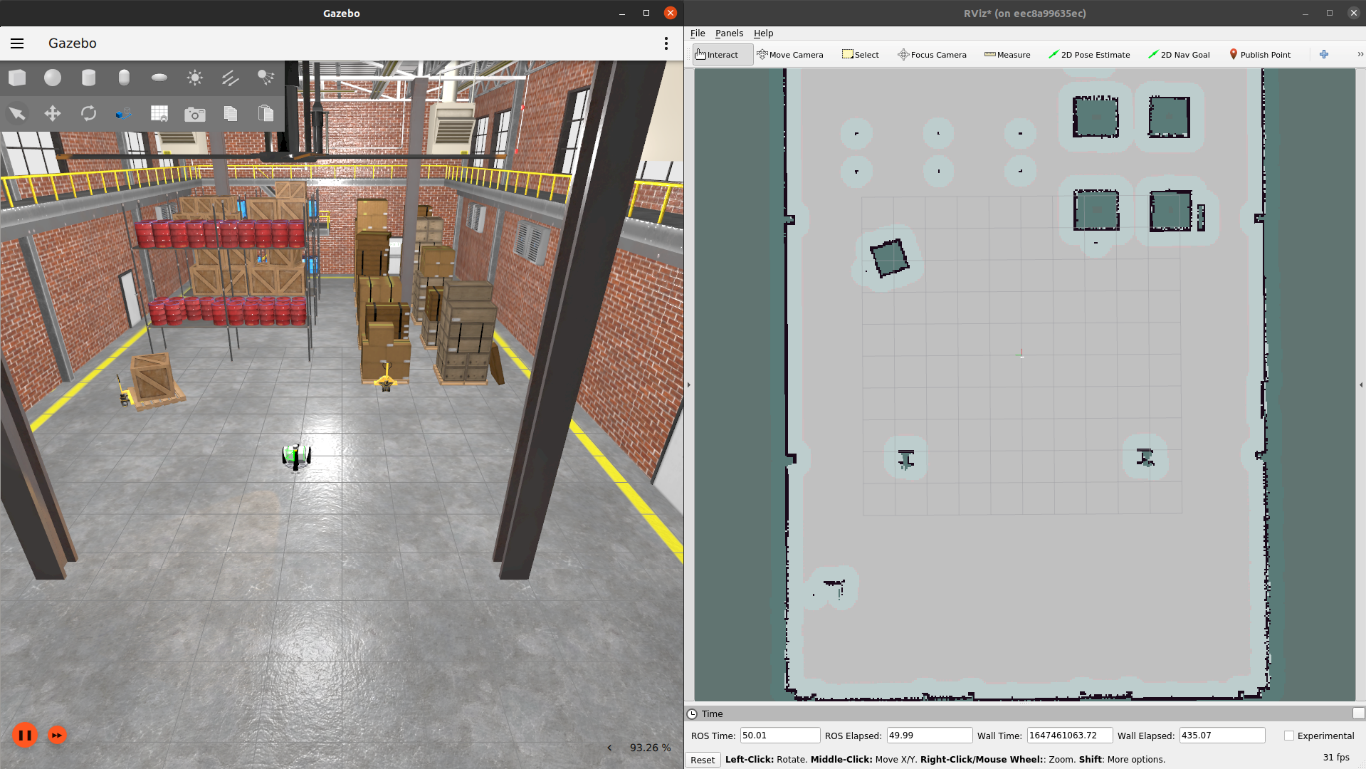
Task: Open the Gazebo hamburger menu
Action: tap(17, 44)
